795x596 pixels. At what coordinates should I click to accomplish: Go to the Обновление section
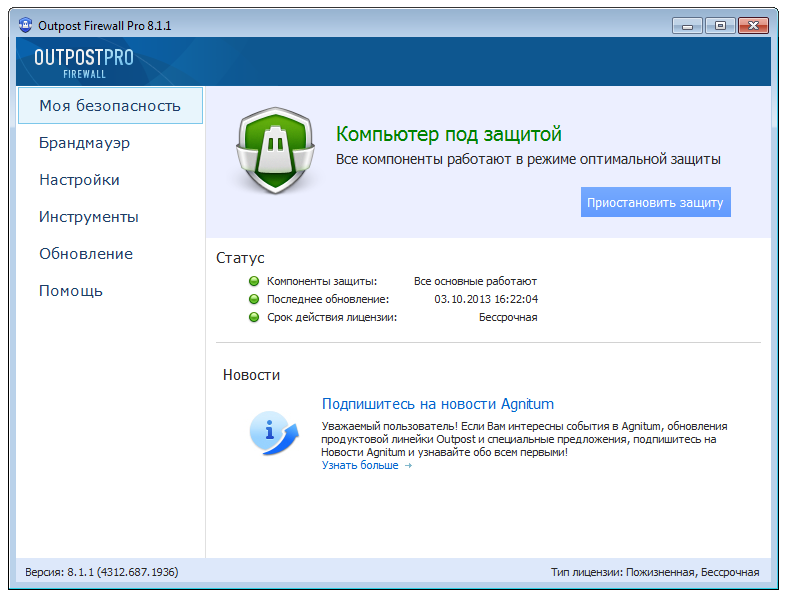pyautogui.click(x=86, y=254)
